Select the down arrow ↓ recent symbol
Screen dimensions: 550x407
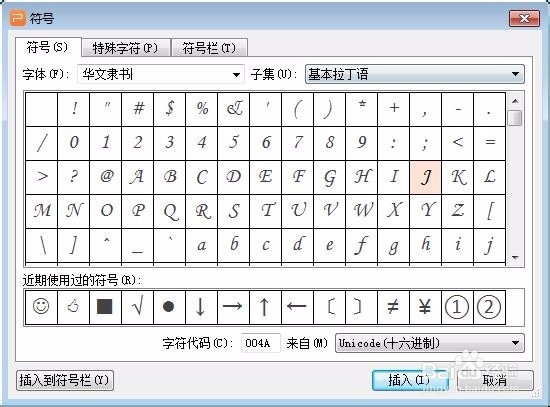(201, 307)
